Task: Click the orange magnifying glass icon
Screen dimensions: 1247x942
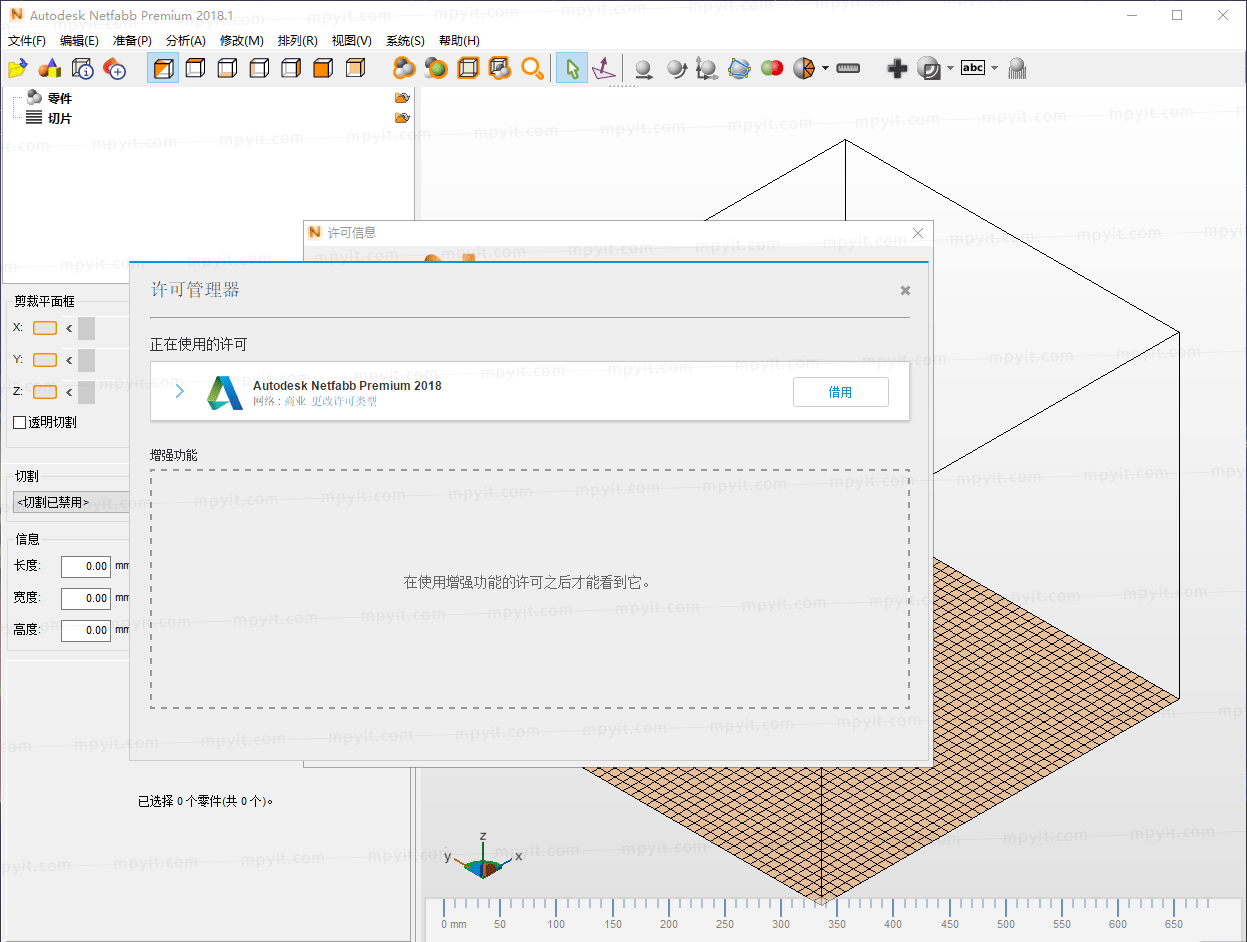Action: coord(533,68)
